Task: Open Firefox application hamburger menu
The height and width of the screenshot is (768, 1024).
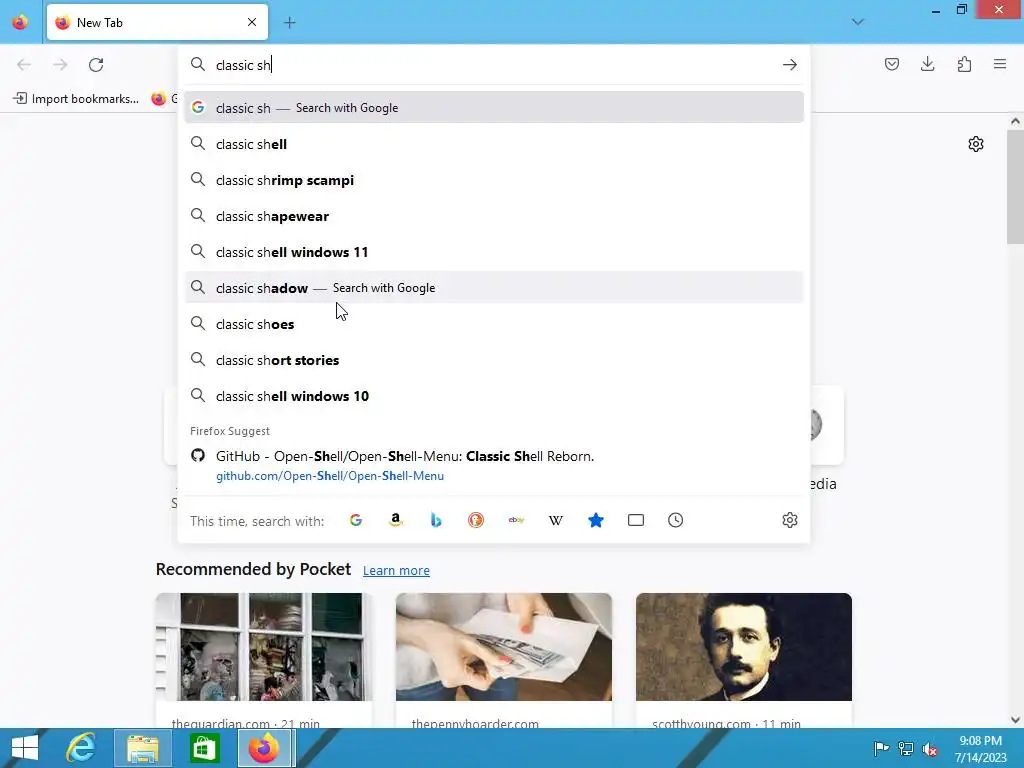Action: (x=1000, y=64)
